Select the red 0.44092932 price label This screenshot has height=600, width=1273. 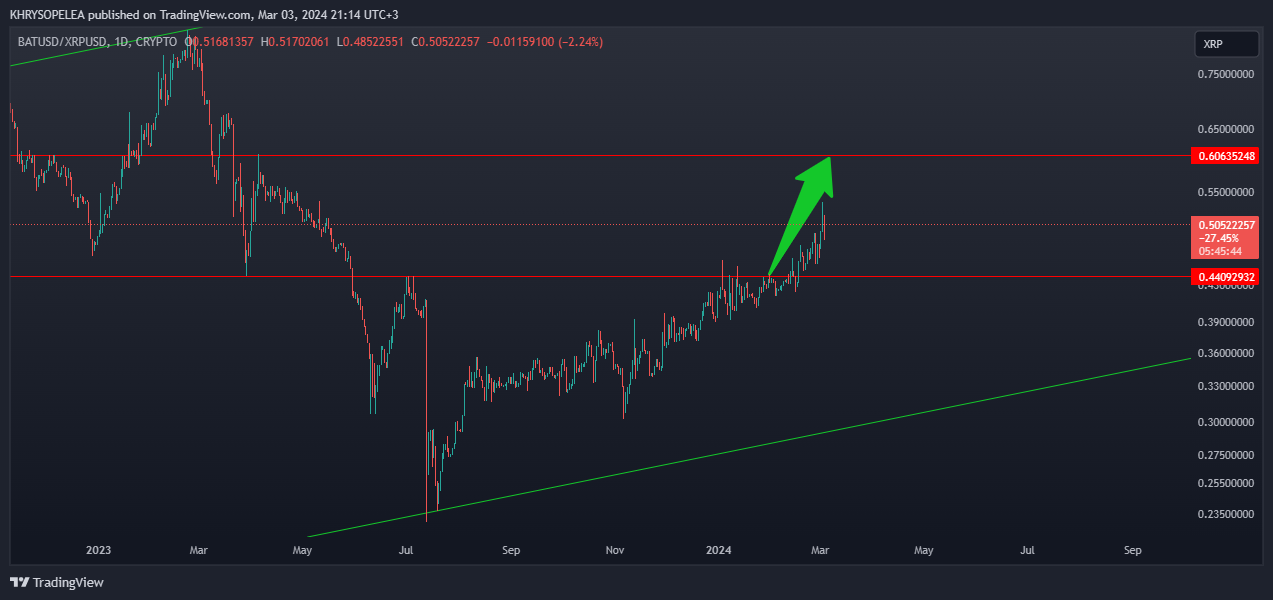click(x=1227, y=276)
